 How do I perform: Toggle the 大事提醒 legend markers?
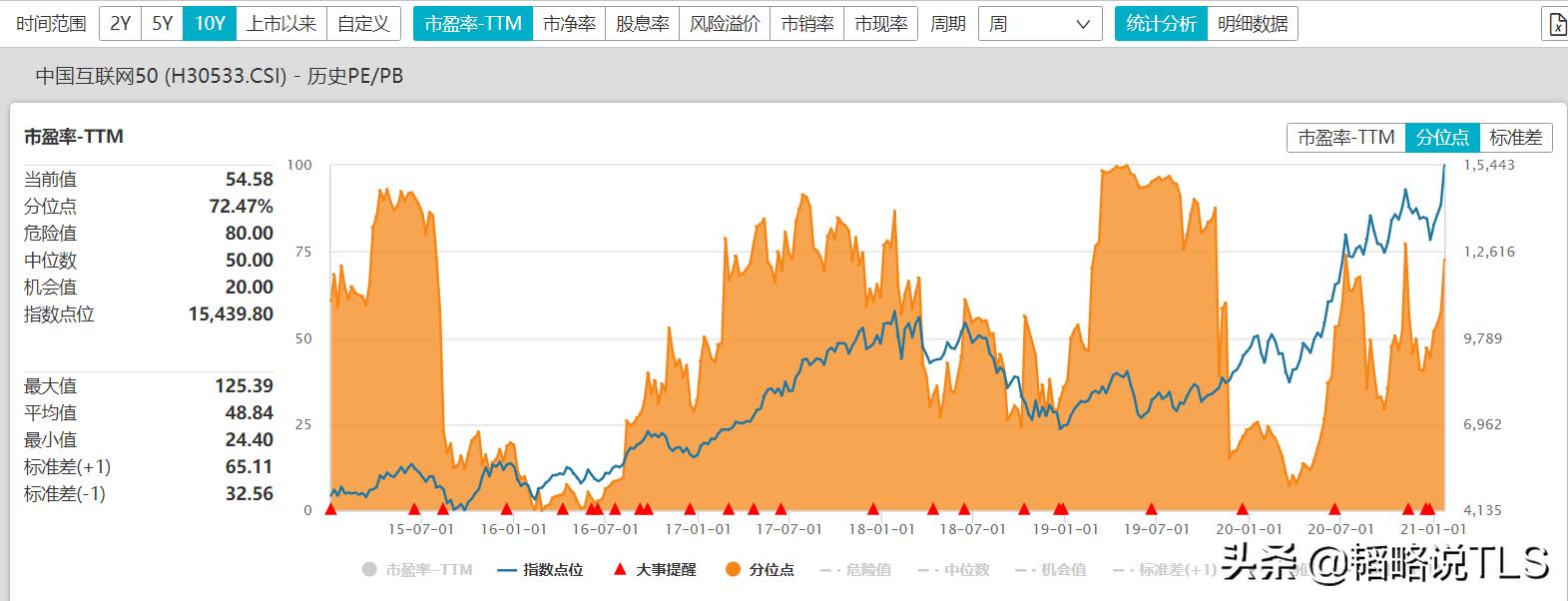pyautogui.click(x=654, y=569)
